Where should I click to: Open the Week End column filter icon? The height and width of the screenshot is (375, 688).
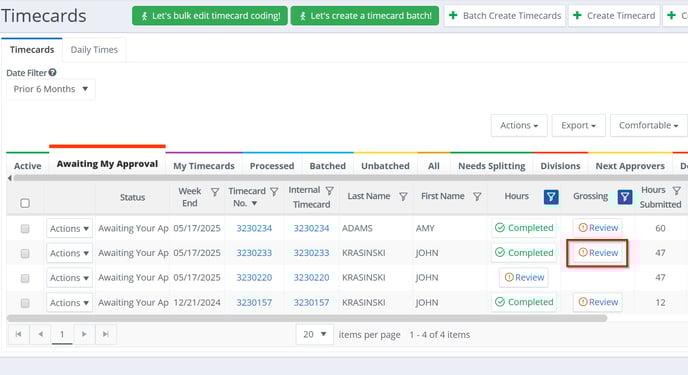coord(215,192)
